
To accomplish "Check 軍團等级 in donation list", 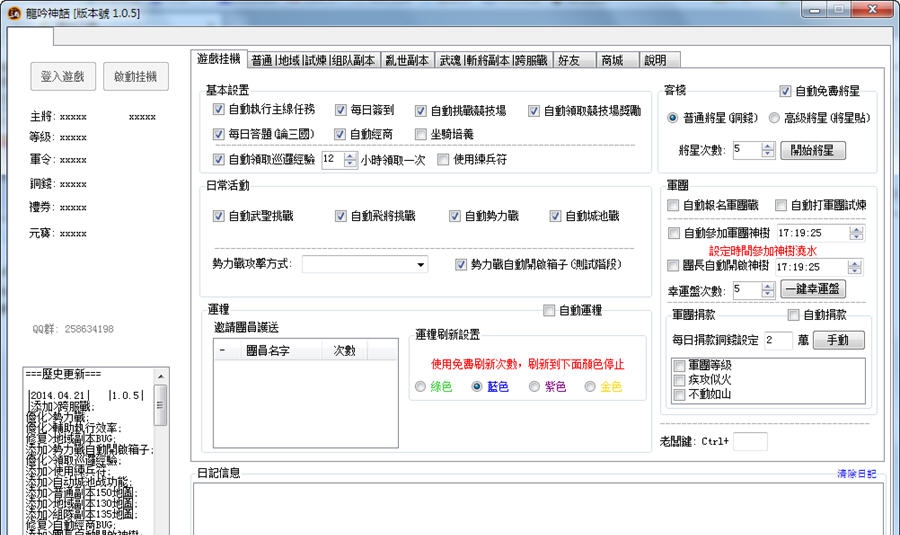I will click(680, 365).
